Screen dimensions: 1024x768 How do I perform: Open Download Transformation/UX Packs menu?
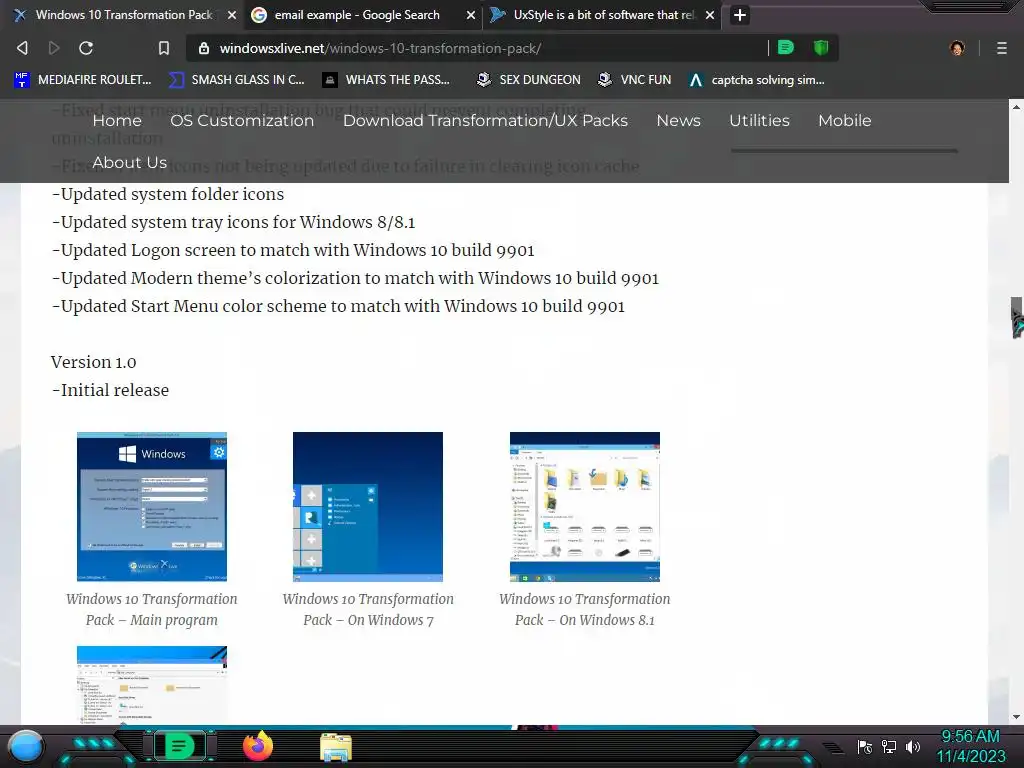(485, 121)
